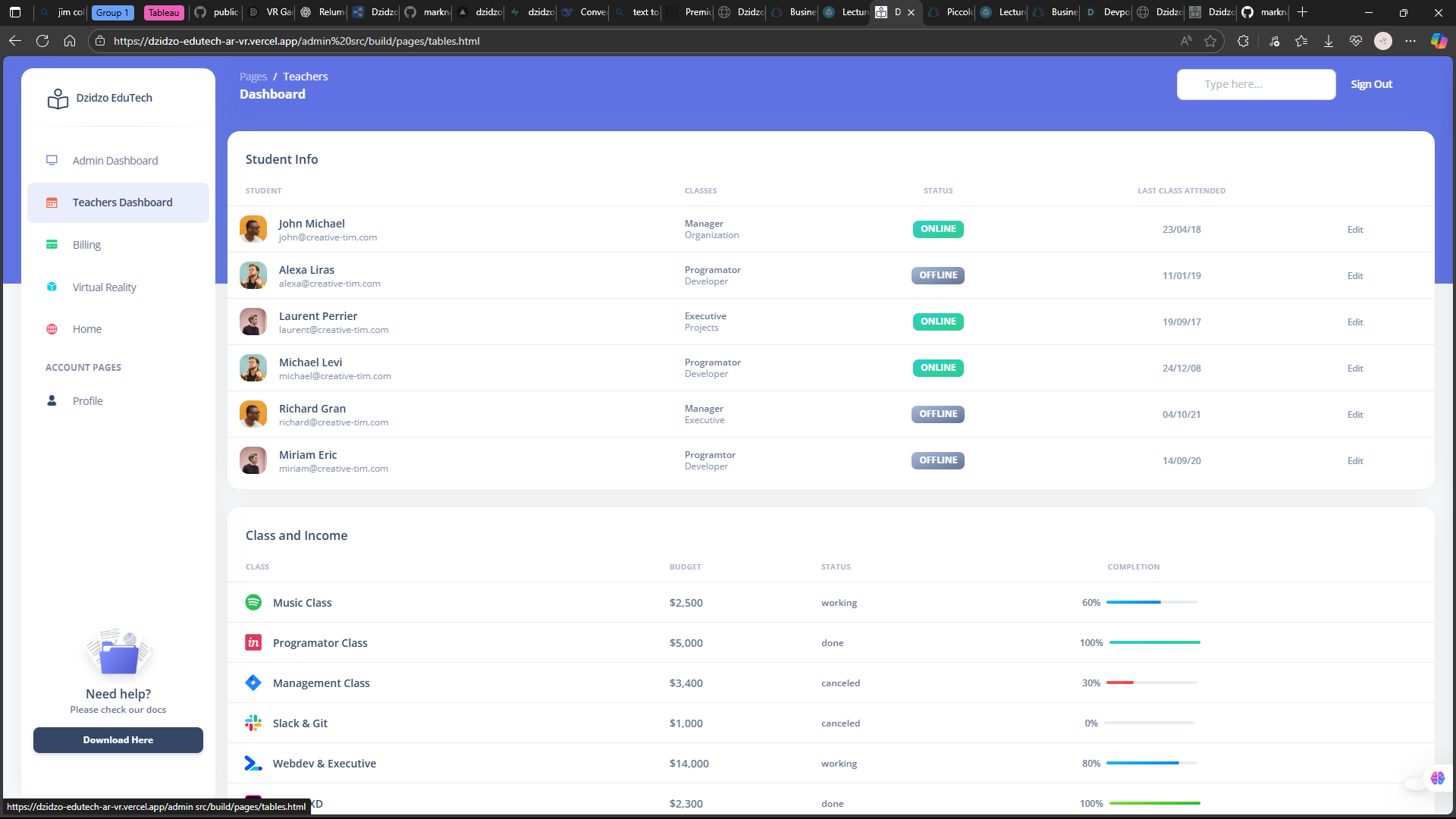Viewport: 1456px width, 819px height.
Task: Click the Spotify icon beside Music Class
Action: pos(253,602)
